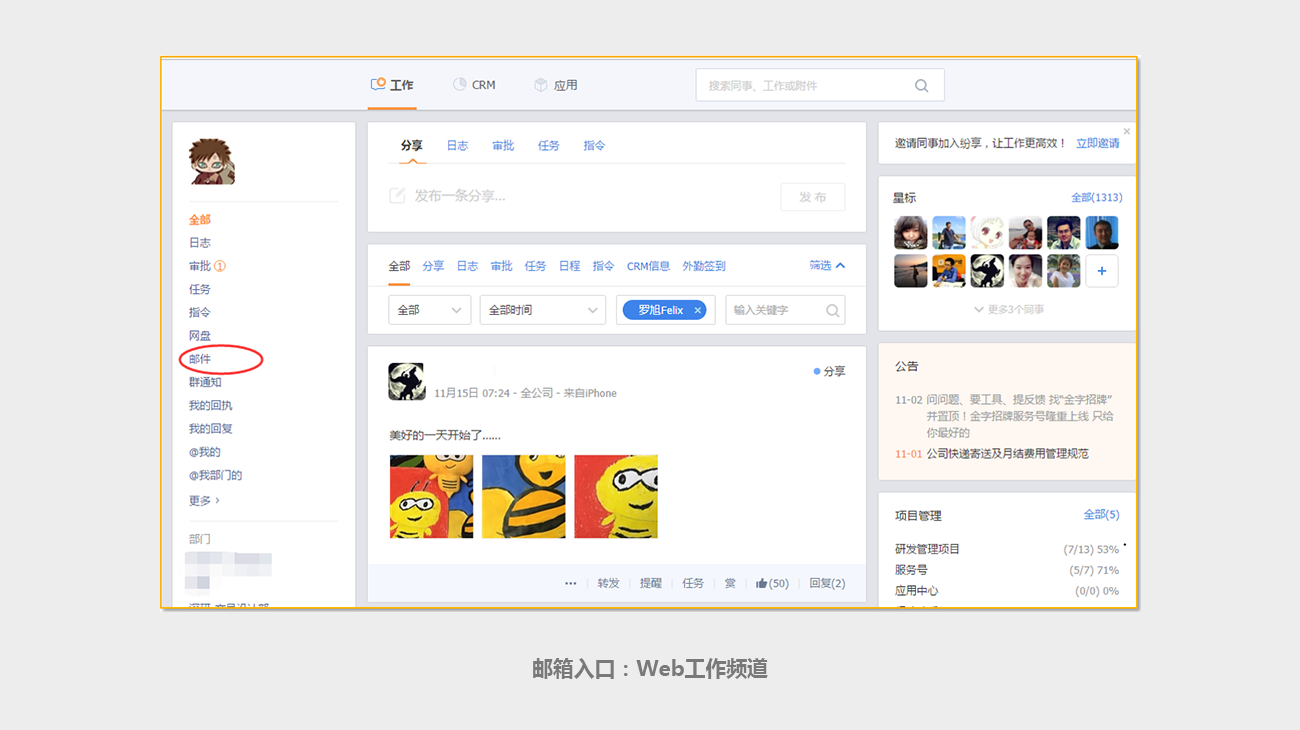Open @我的 in the left sidebar
The width and height of the screenshot is (1300, 730).
(205, 452)
